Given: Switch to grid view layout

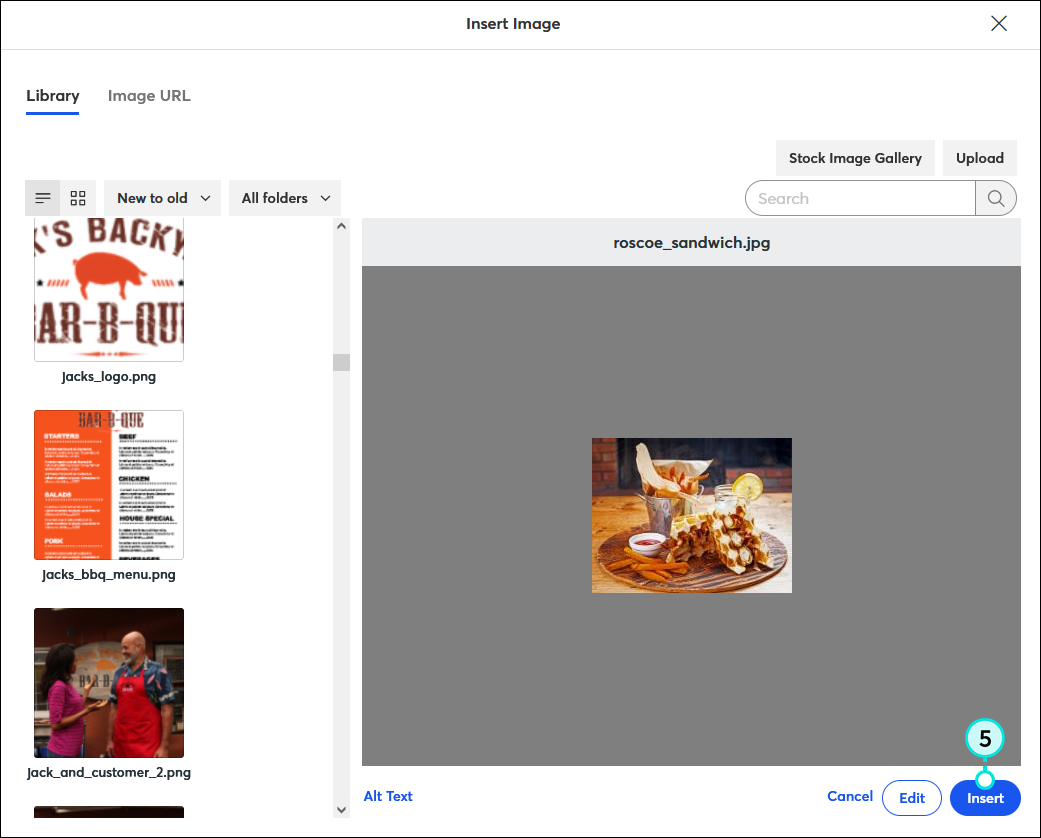Looking at the screenshot, I should [77, 197].
